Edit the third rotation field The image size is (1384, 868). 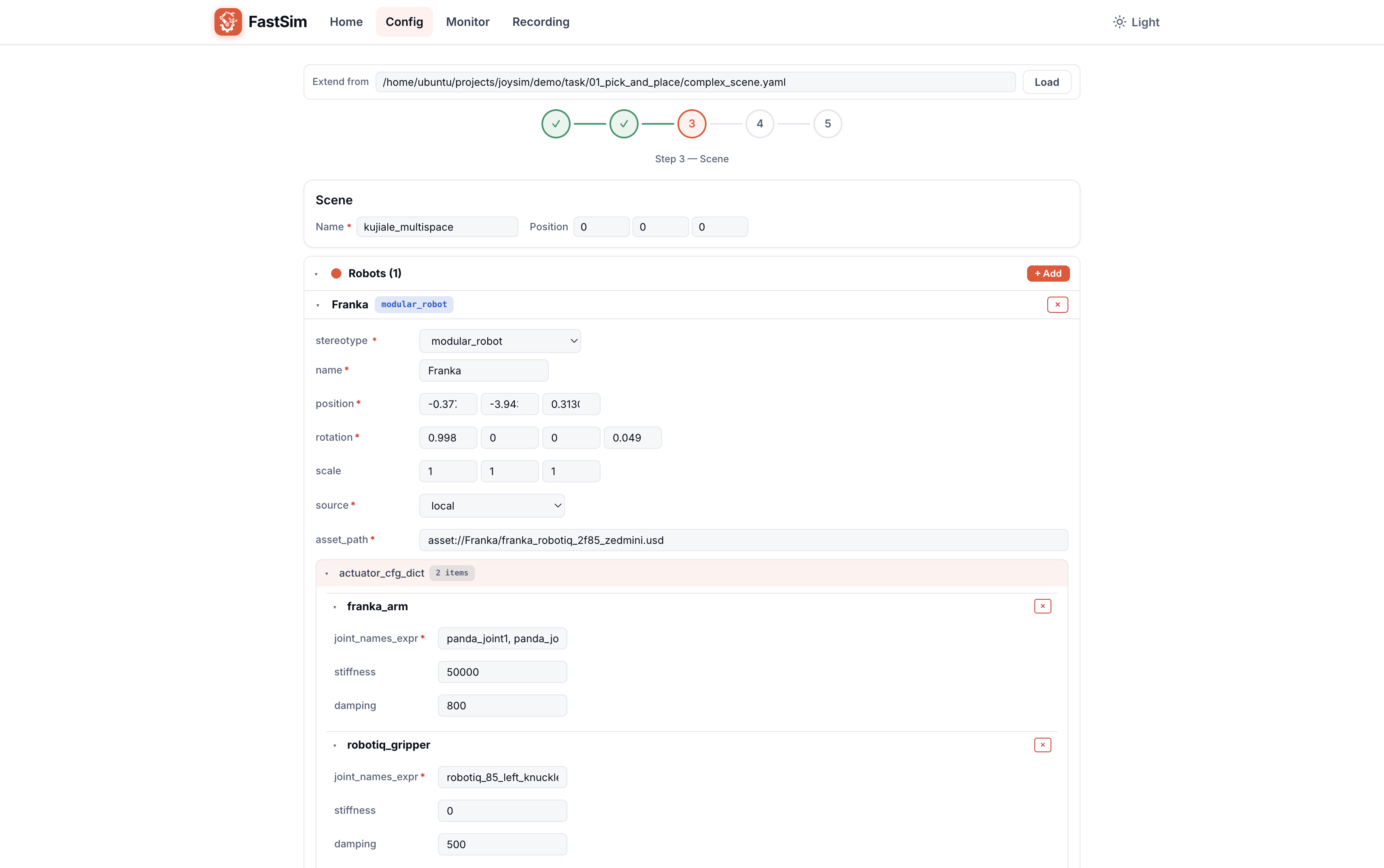point(571,437)
